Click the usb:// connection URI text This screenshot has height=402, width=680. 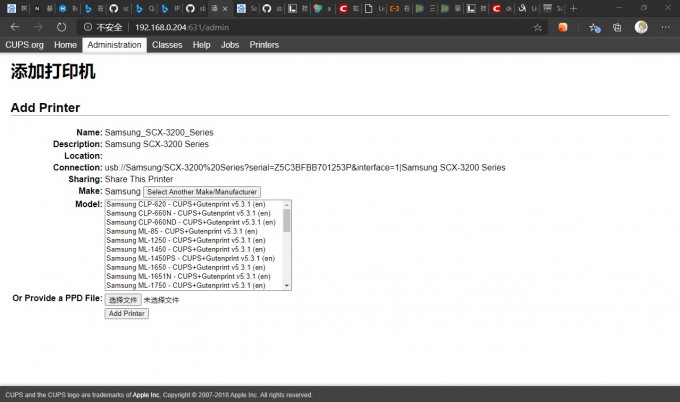click(x=305, y=167)
